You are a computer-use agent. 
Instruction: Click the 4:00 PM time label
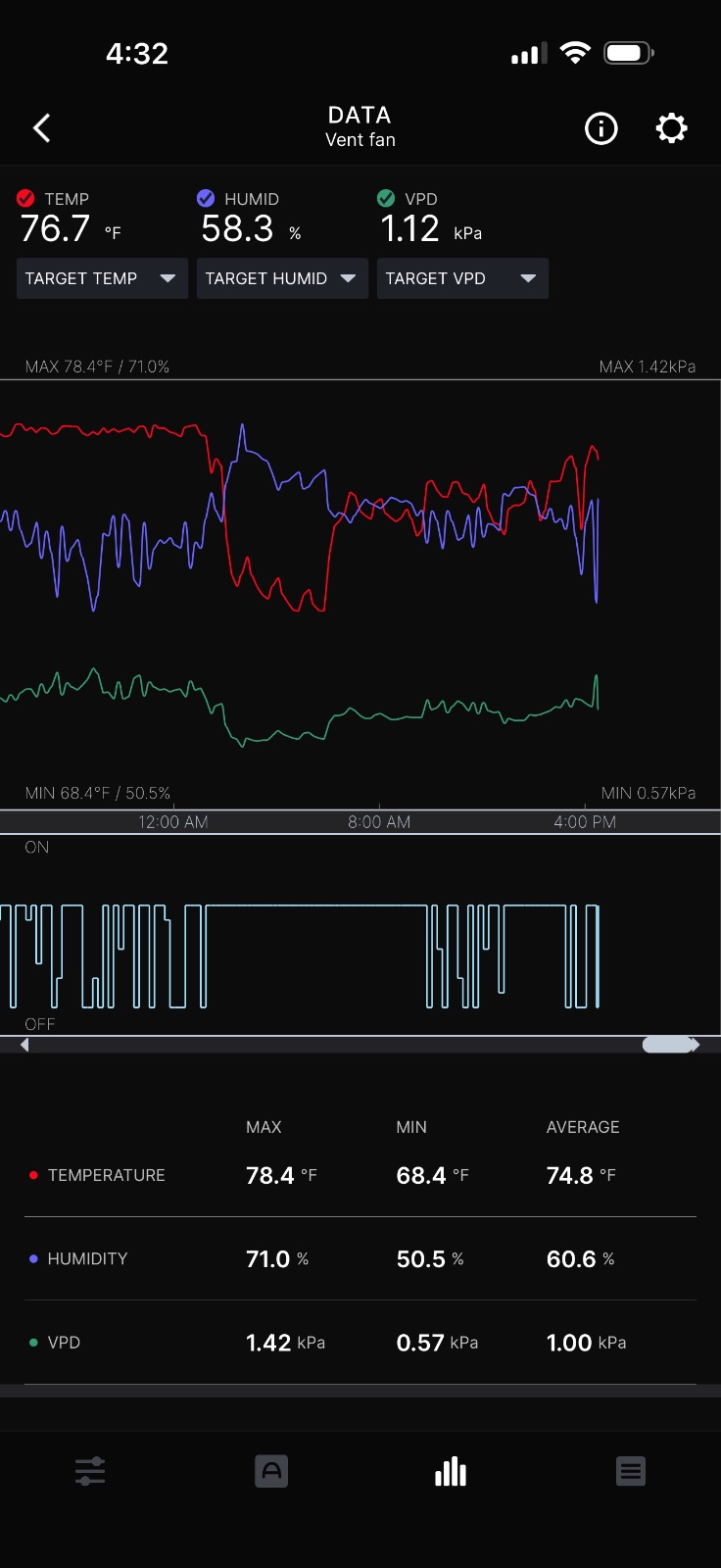(585, 822)
